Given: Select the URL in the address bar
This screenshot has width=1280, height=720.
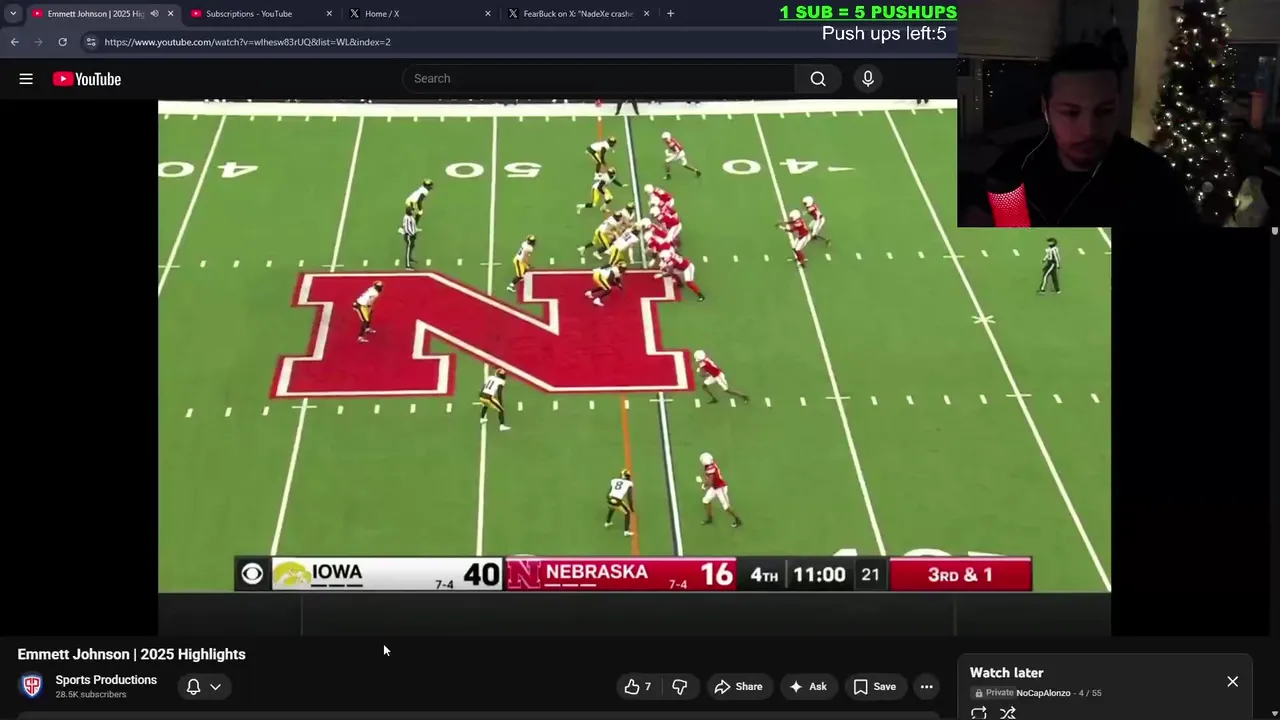Looking at the screenshot, I should [248, 42].
